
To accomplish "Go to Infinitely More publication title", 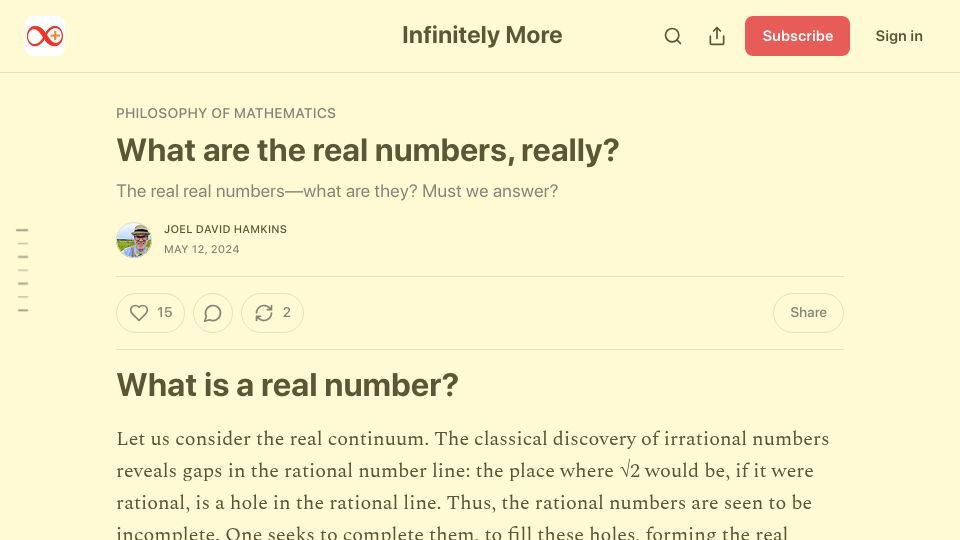I will (482, 36).
